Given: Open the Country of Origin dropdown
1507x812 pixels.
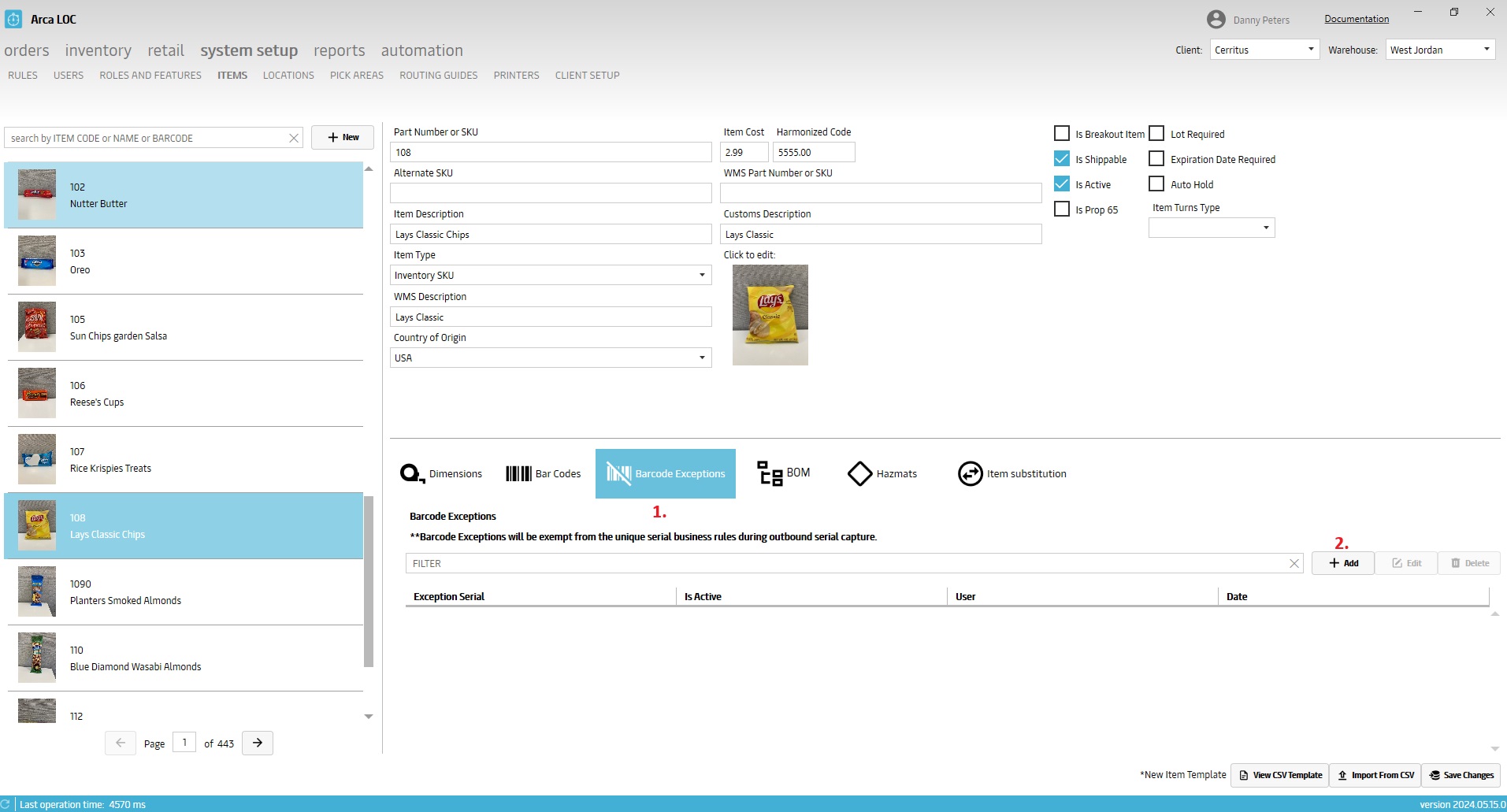Looking at the screenshot, I should pos(551,358).
